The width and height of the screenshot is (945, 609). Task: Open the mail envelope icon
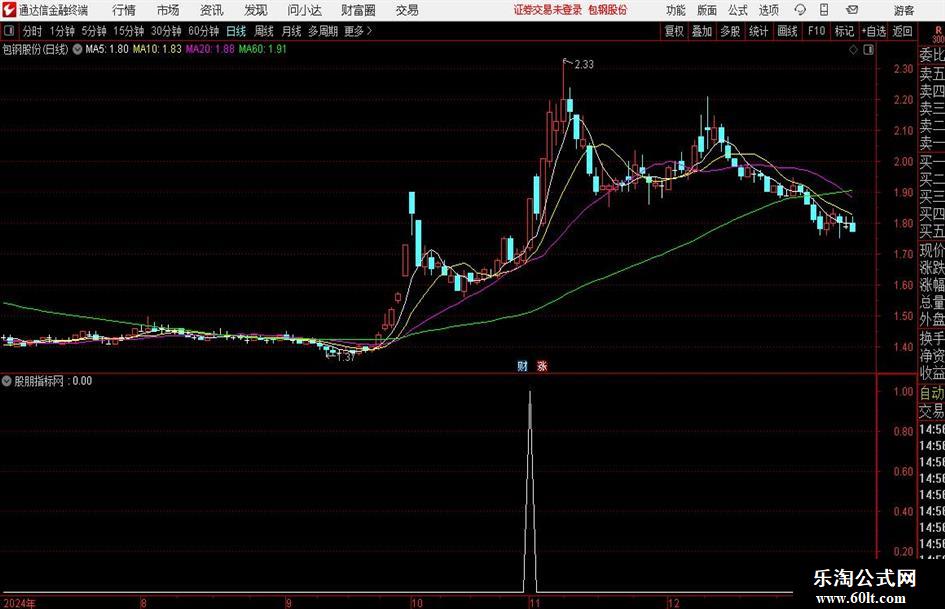coord(852,10)
